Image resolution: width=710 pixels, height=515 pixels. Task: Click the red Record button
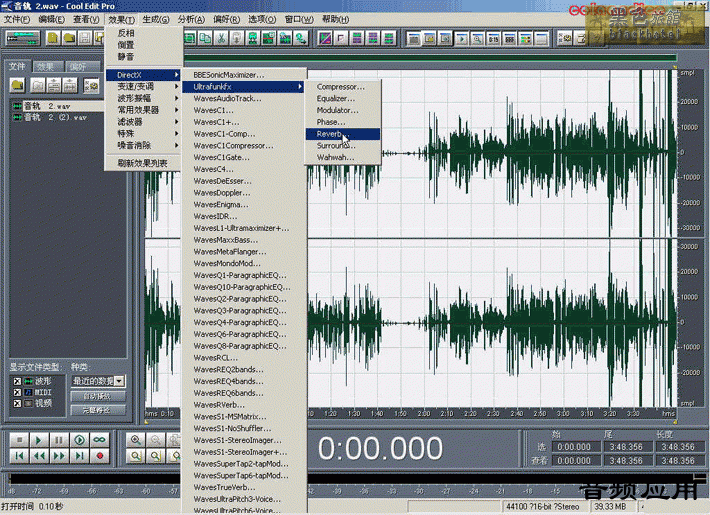pyautogui.click(x=99, y=456)
